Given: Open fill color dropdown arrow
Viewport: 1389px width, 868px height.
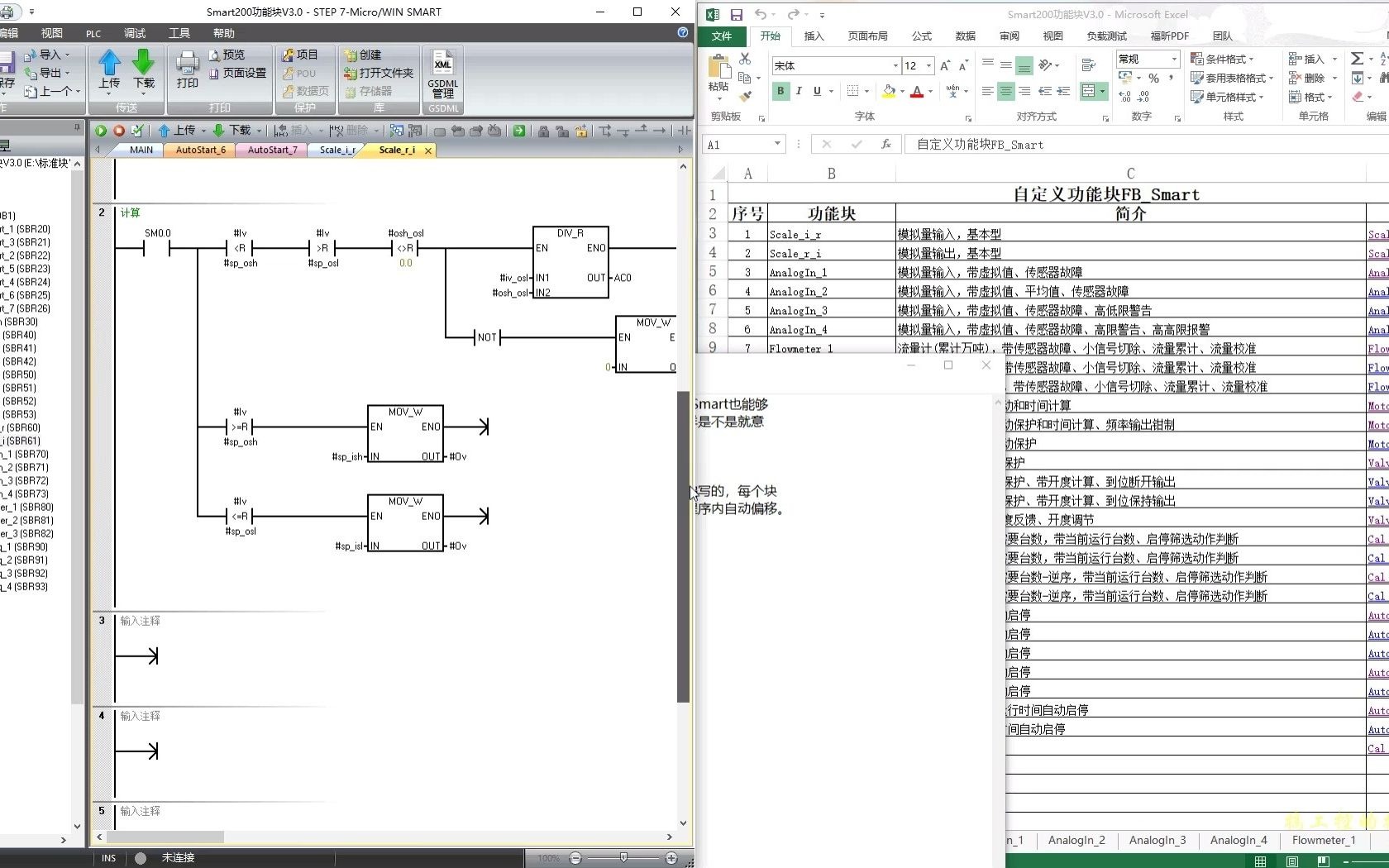Looking at the screenshot, I should coord(902,91).
